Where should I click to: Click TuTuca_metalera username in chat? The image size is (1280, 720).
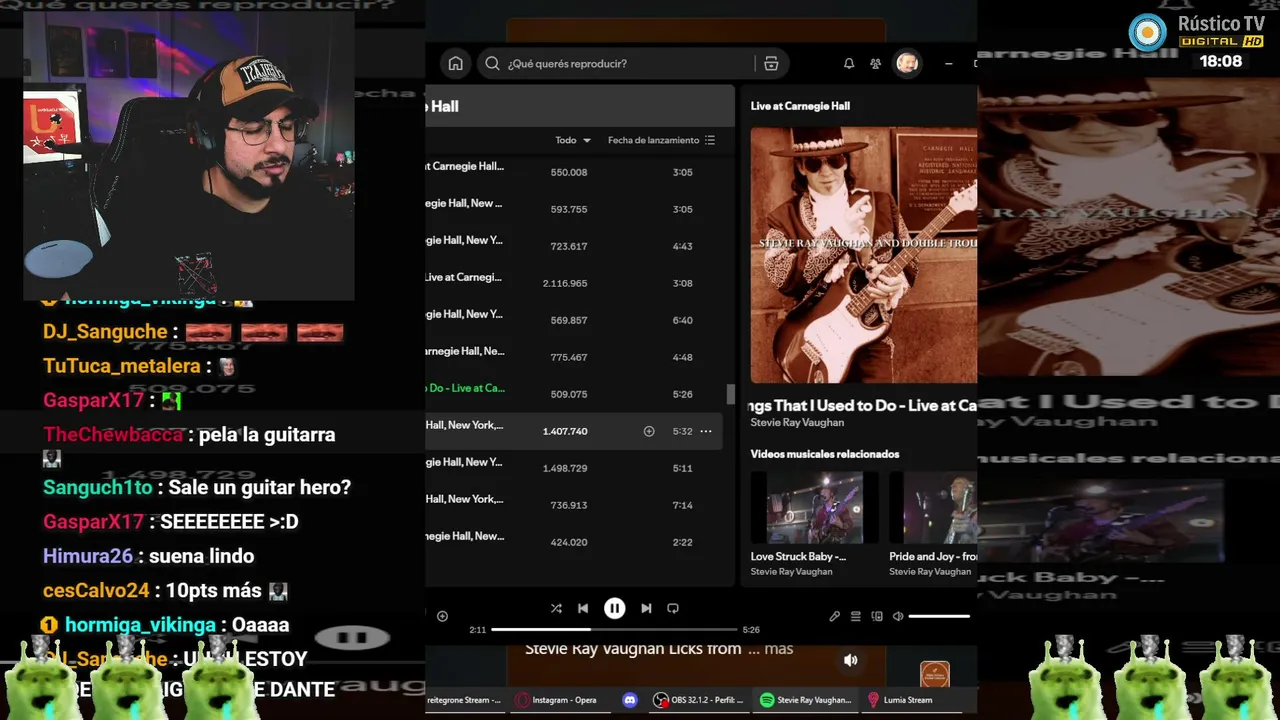(x=122, y=366)
